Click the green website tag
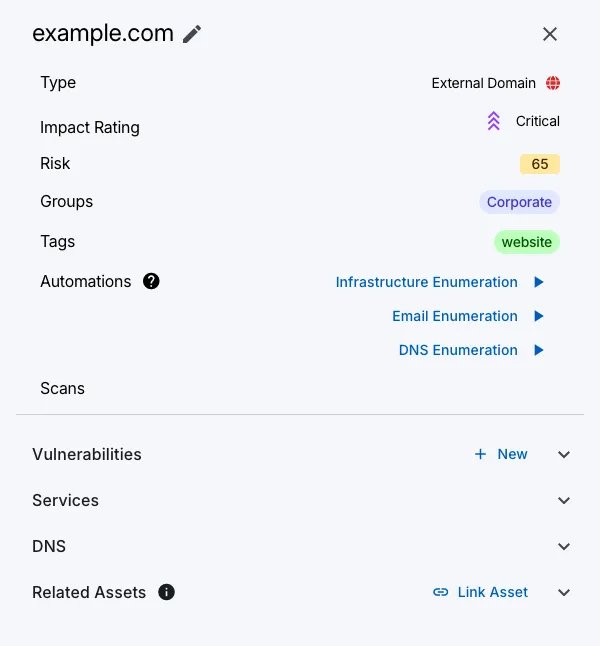 click(x=527, y=242)
